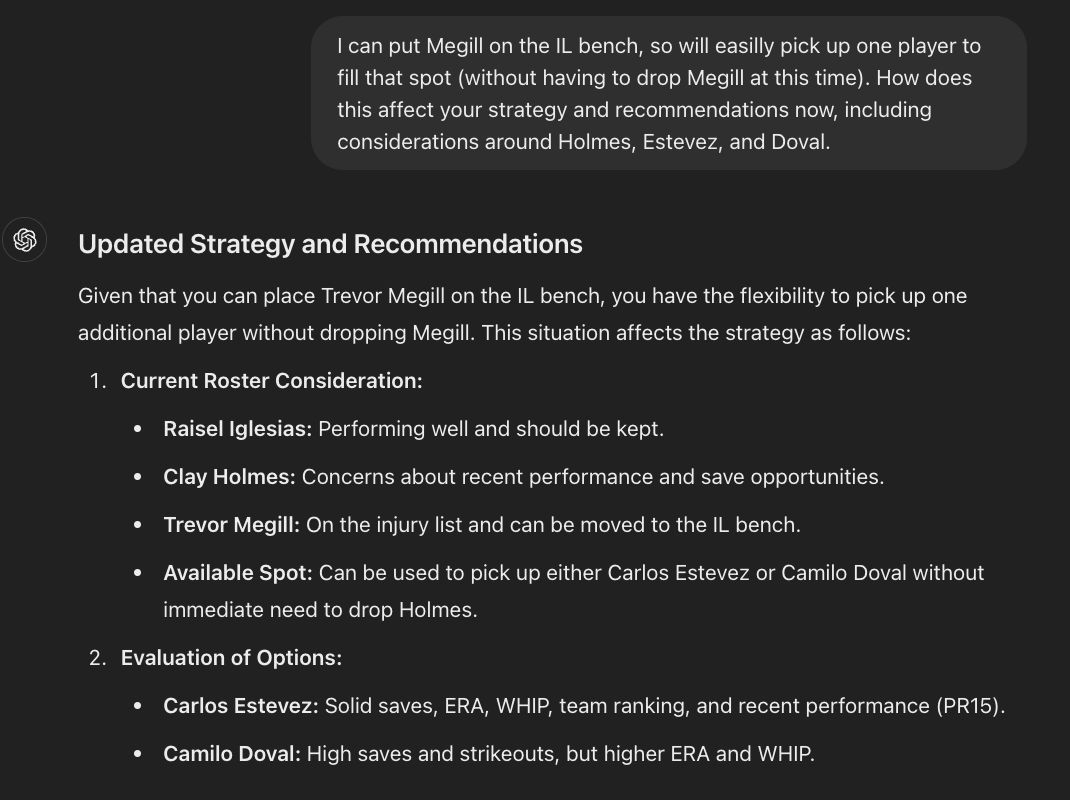Click the paragraph starting "Given that you can place"
This screenshot has height=800, width=1070.
(x=522, y=314)
